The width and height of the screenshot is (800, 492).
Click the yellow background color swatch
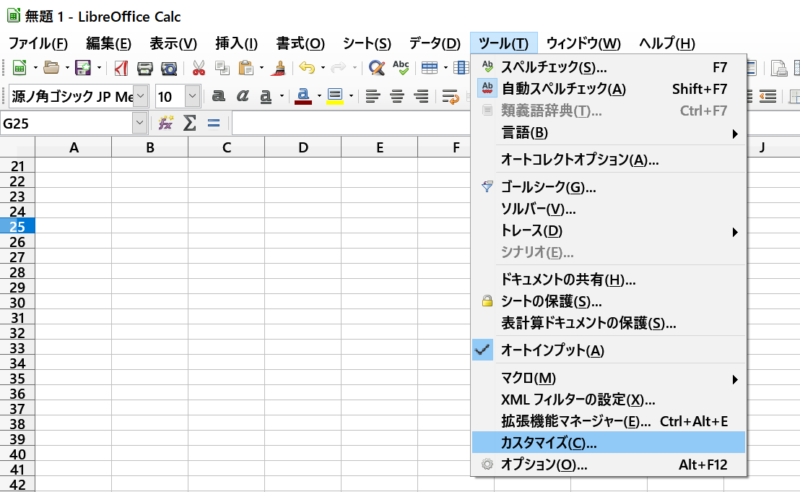coord(334,97)
